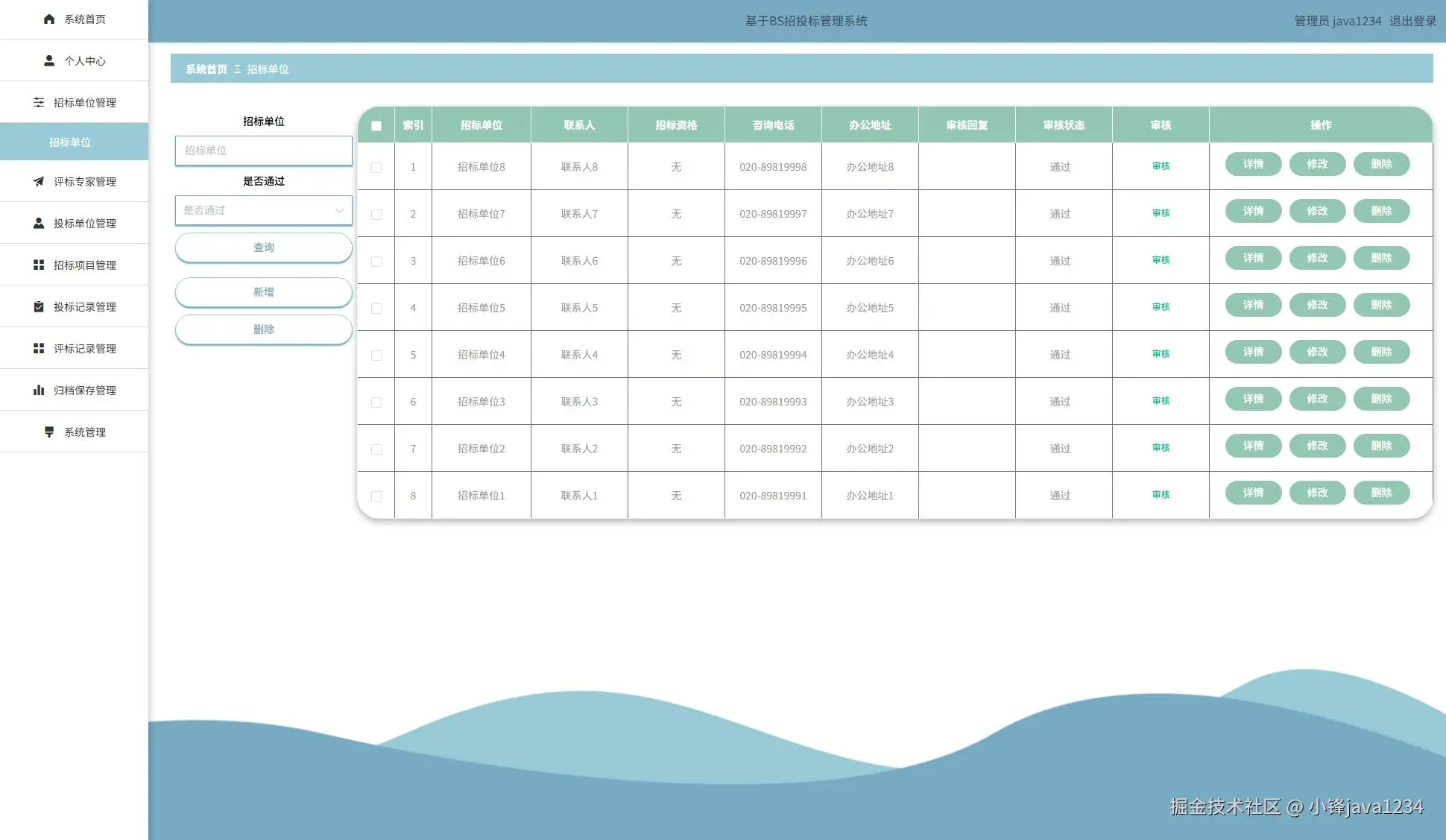This screenshot has height=840, width=1446.
Task: Focus the 招标单位 search input field
Action: 263,151
